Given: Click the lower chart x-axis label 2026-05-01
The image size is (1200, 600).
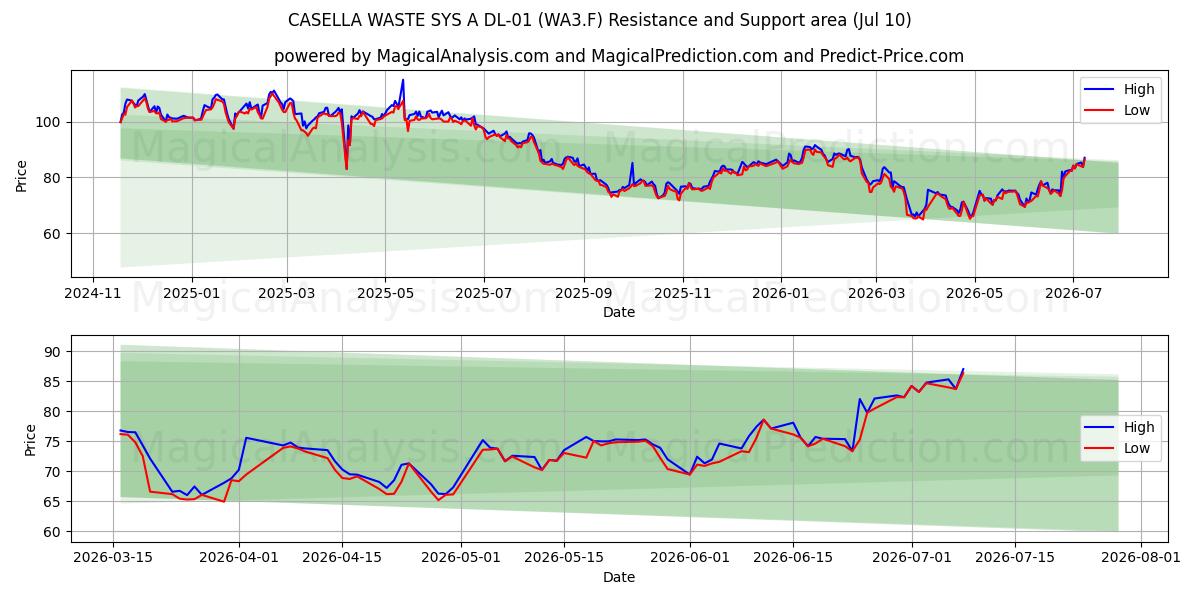Looking at the screenshot, I should (x=461, y=560).
